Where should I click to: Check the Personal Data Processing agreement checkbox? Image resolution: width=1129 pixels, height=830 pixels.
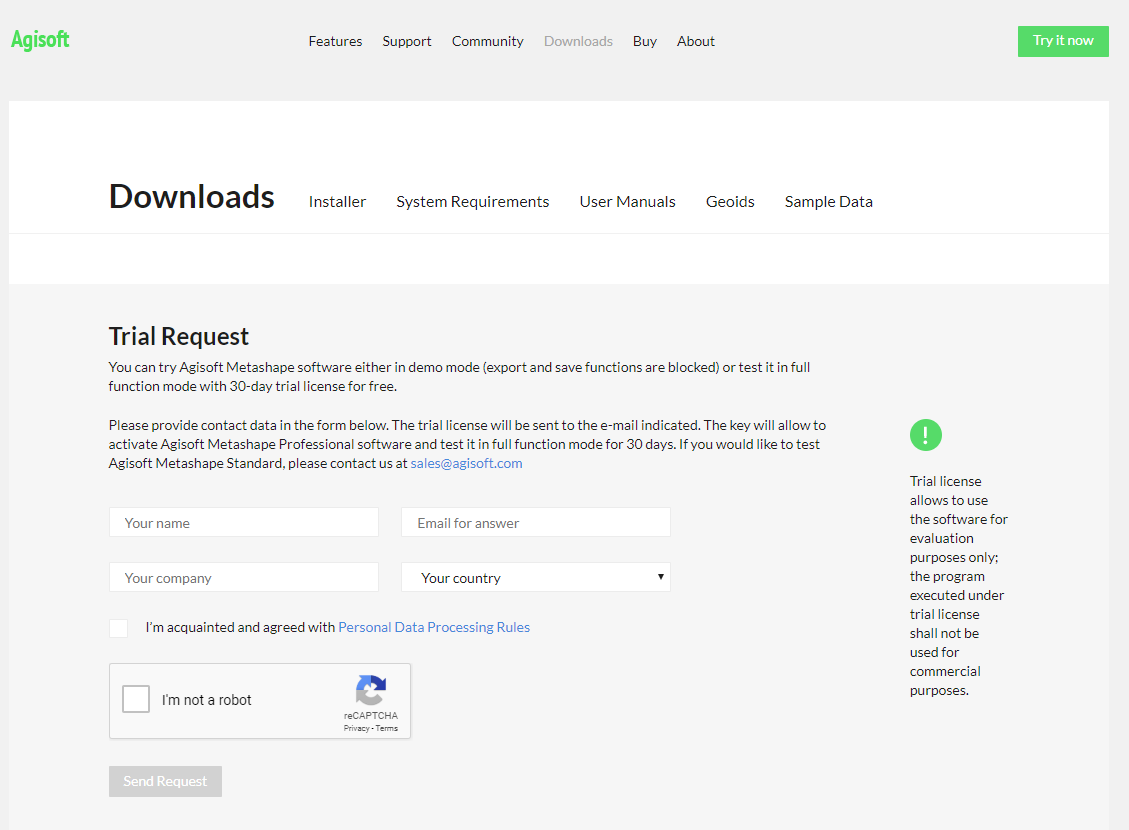[119, 628]
